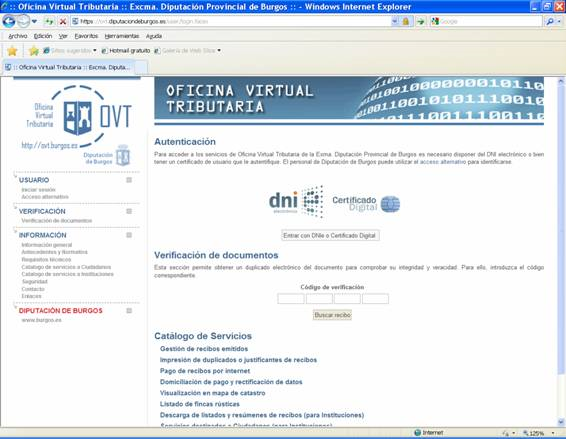The width and height of the screenshot is (566, 439).
Task: Open Domiciliación de pago y rectificación
Action: point(231,382)
